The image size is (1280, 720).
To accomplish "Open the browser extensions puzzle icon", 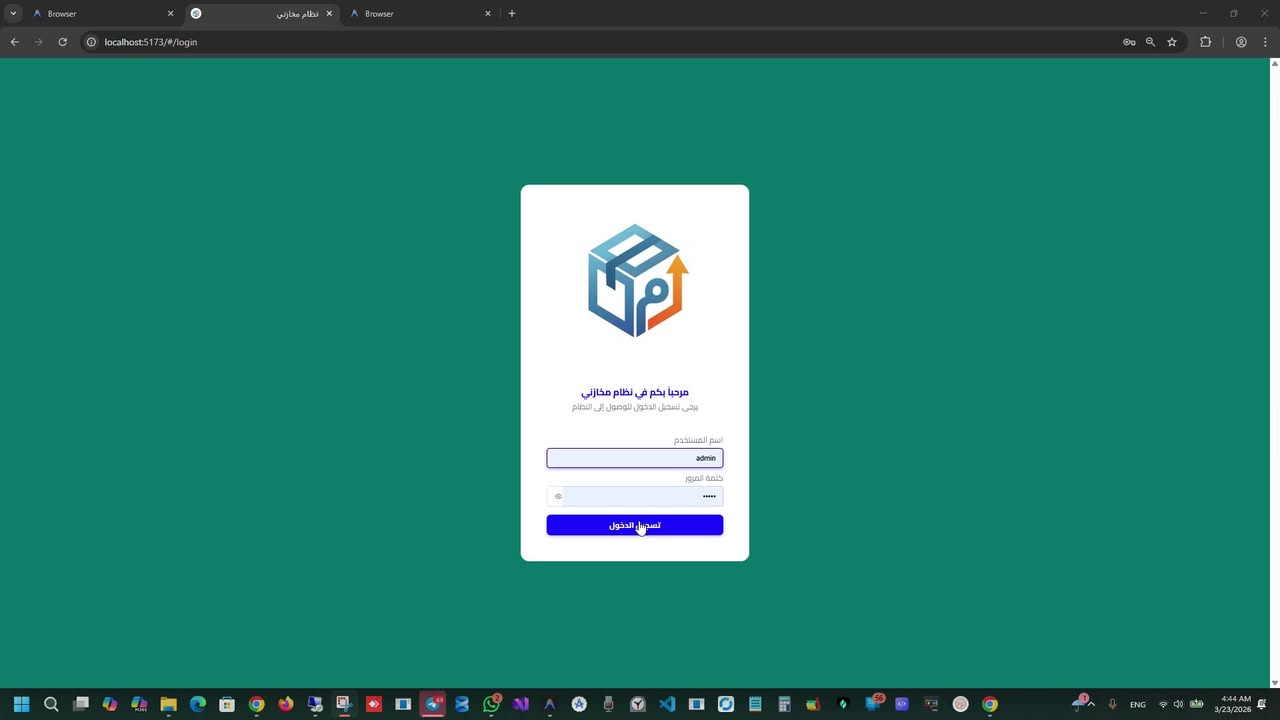I will (1205, 42).
